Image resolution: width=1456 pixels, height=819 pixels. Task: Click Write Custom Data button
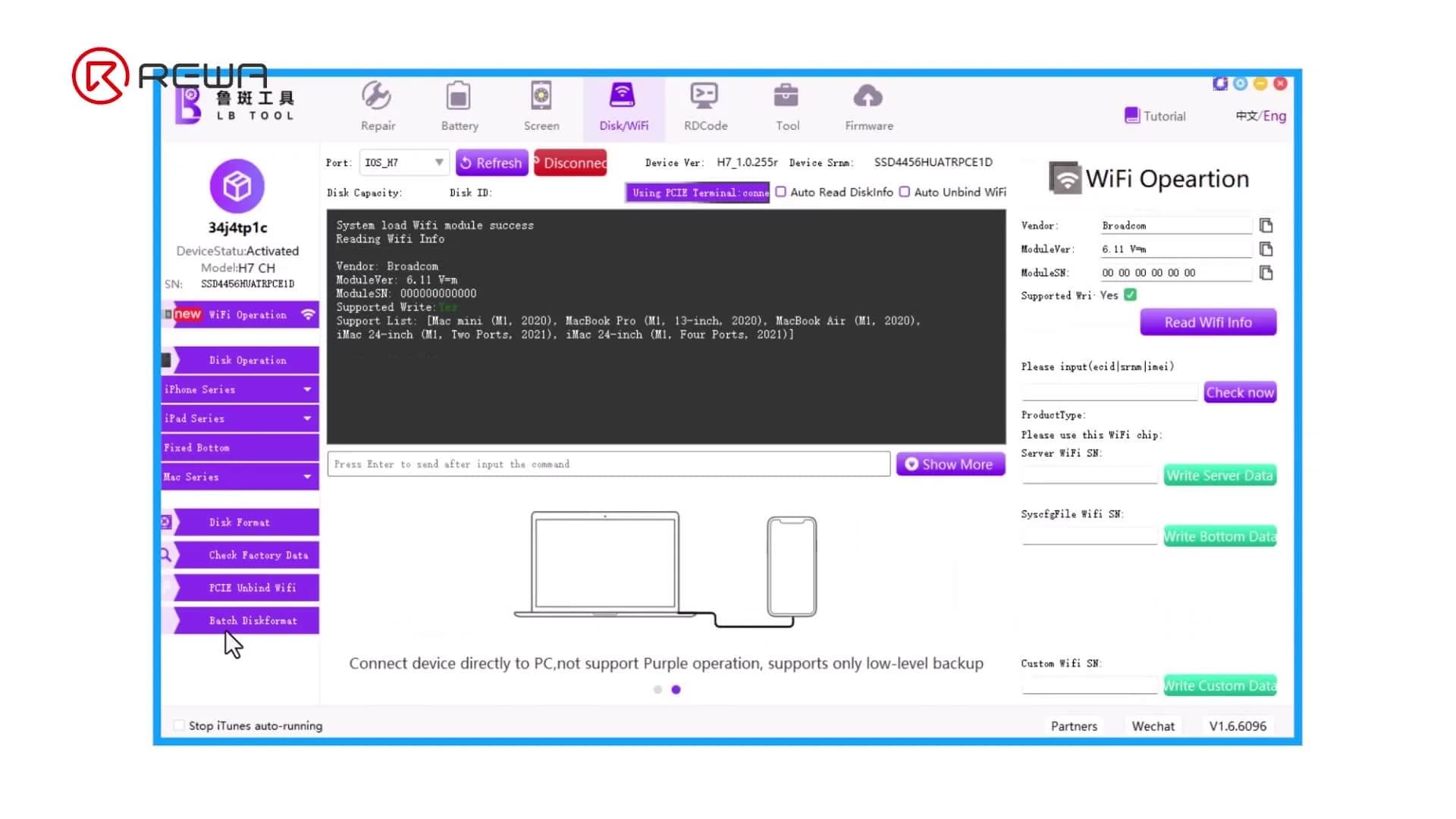[1219, 686]
